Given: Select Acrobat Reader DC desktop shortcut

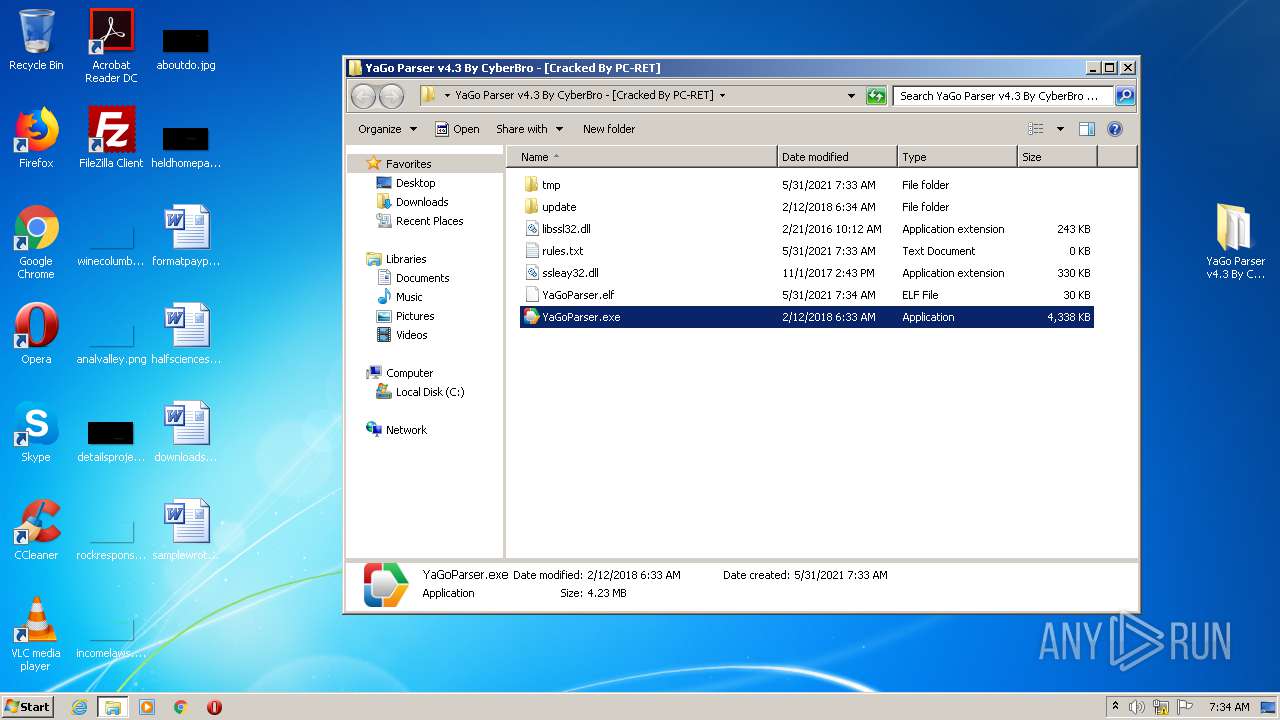Looking at the screenshot, I should pos(111,46).
